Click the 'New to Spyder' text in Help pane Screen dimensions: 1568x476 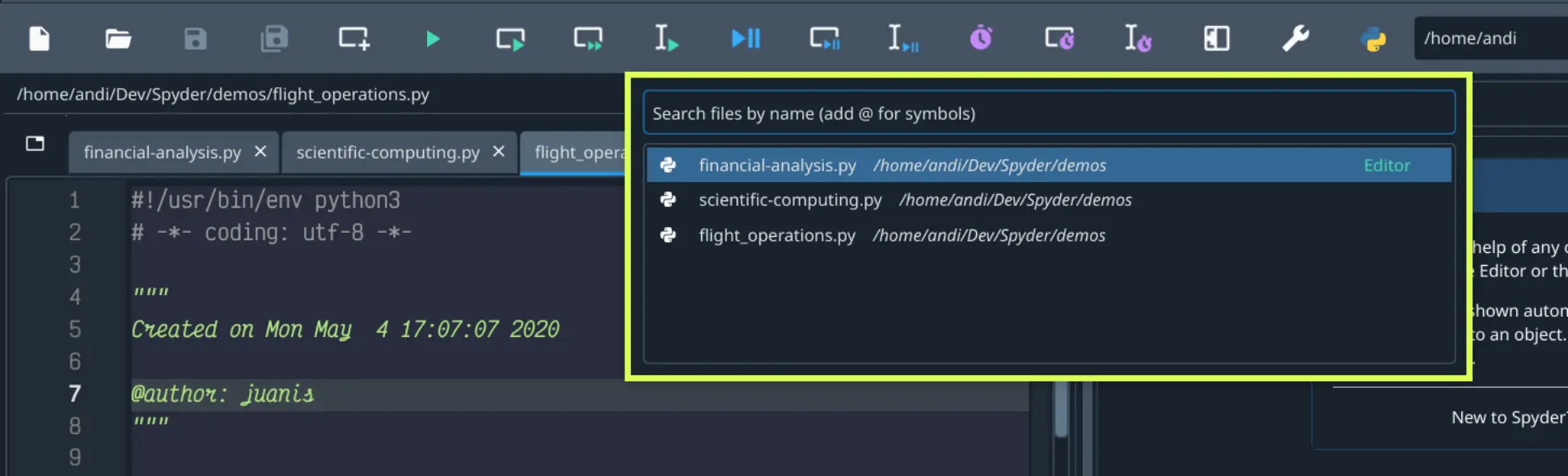pyautogui.click(x=1509, y=417)
